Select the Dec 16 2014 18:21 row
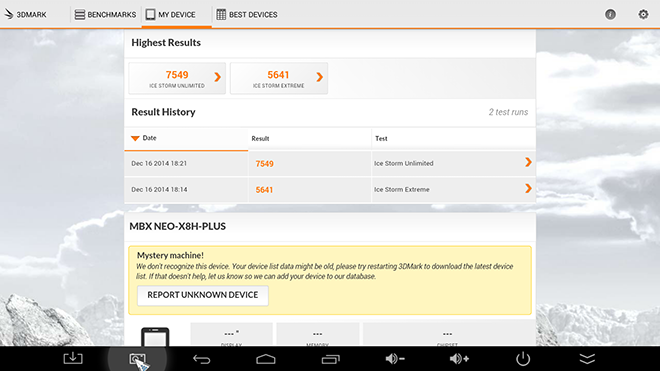The height and width of the screenshot is (371, 660). pos(330,163)
